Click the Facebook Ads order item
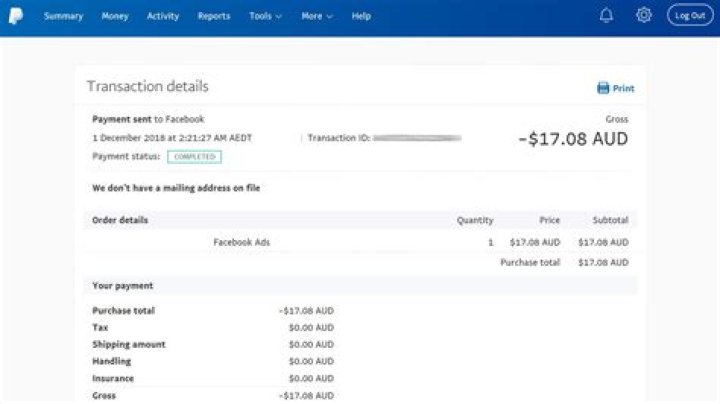This screenshot has width=720, height=404. (x=242, y=242)
